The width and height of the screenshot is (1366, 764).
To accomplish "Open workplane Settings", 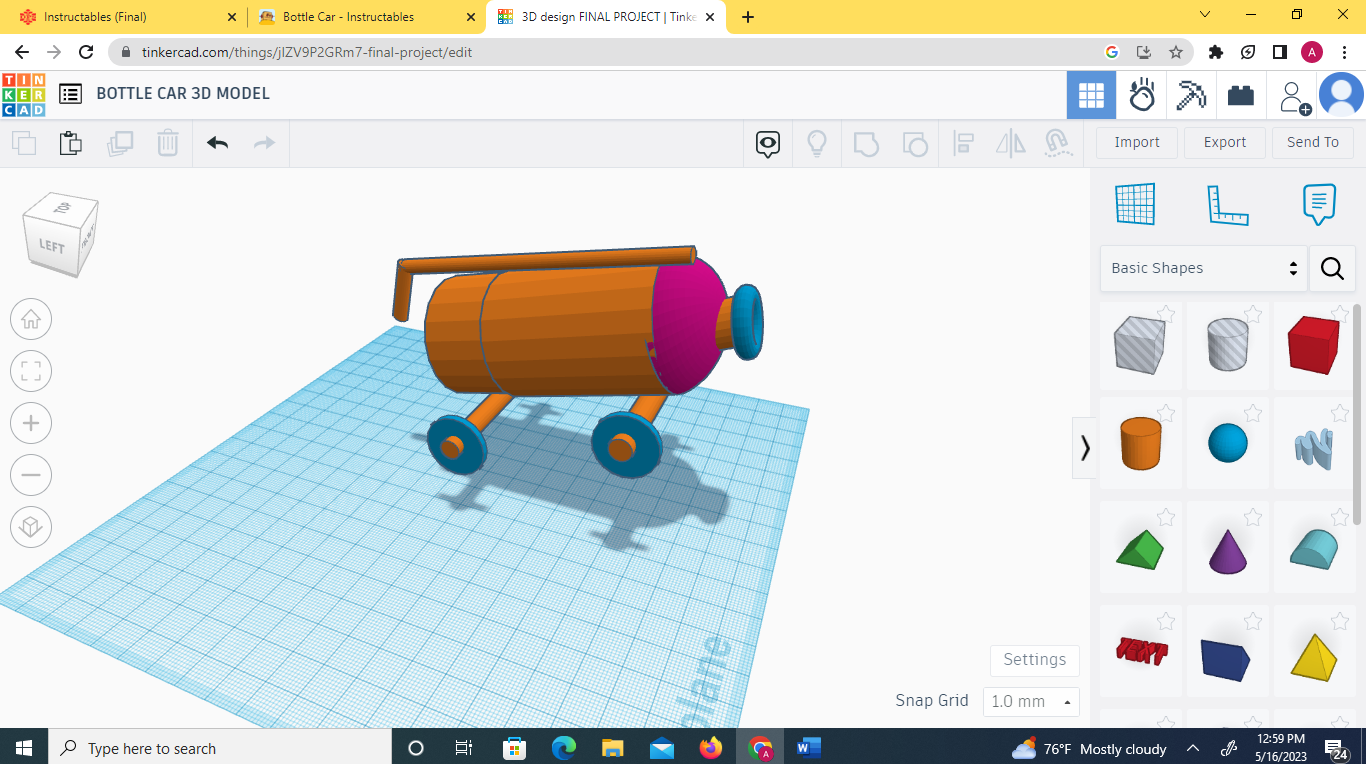I will click(x=1034, y=660).
